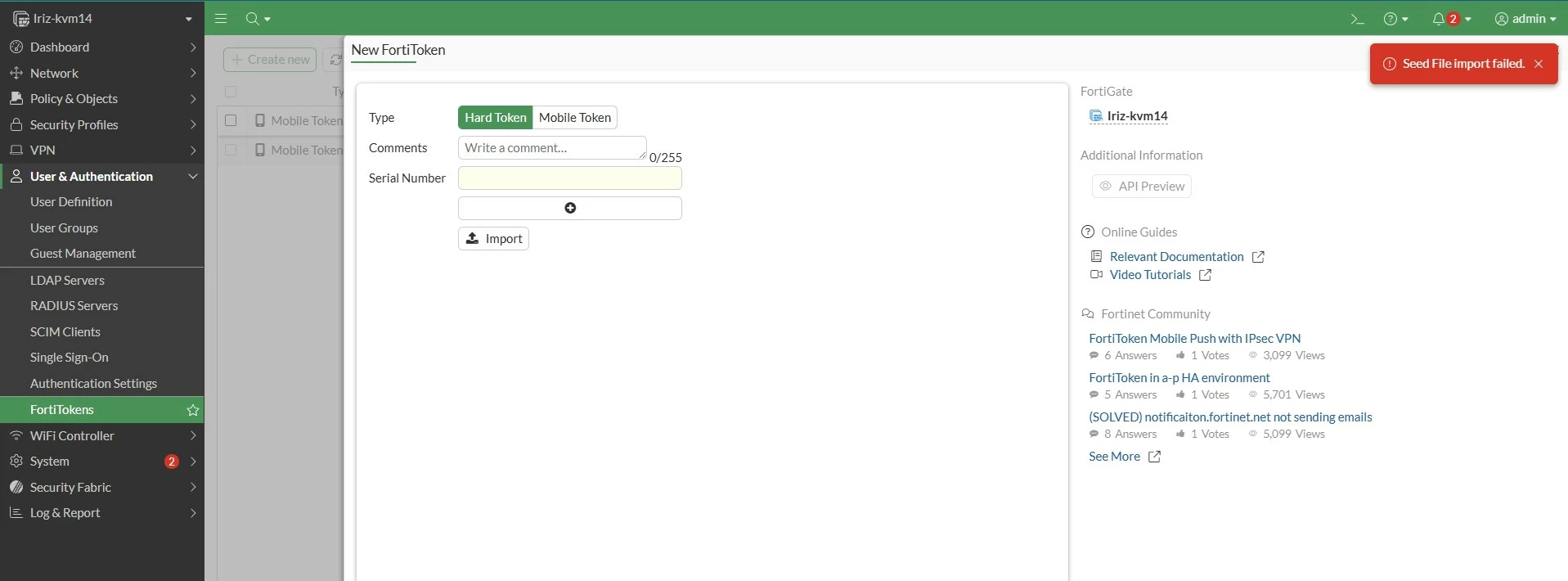
Task: Click the System gear sidebar icon
Action: click(16, 462)
